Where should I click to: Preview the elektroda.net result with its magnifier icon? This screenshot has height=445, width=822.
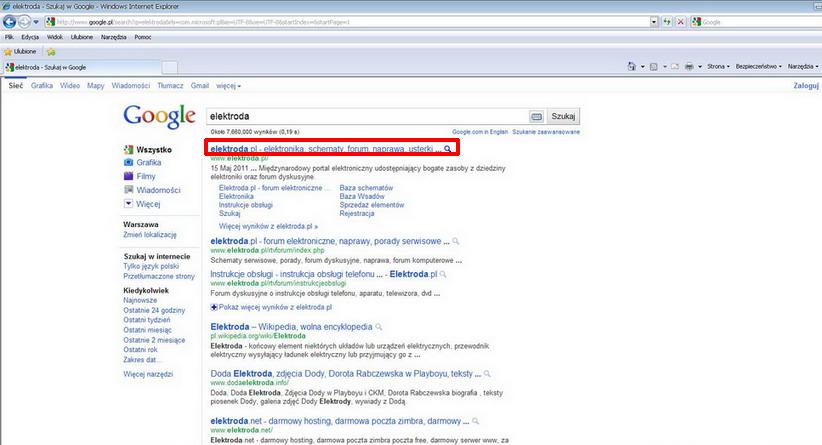pos(475,421)
